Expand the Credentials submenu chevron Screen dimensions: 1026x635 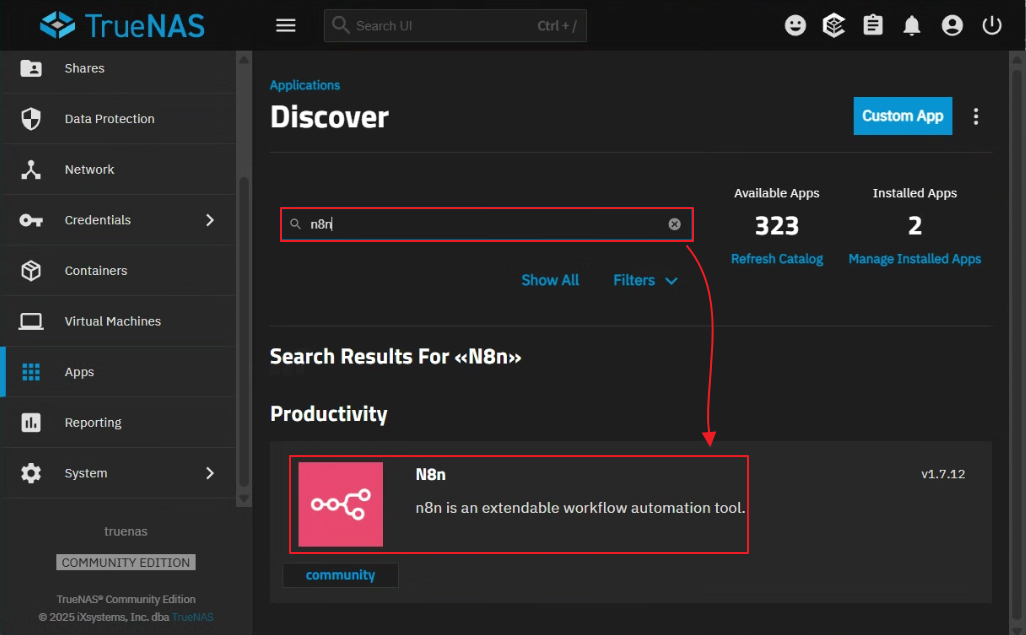[x=210, y=220]
